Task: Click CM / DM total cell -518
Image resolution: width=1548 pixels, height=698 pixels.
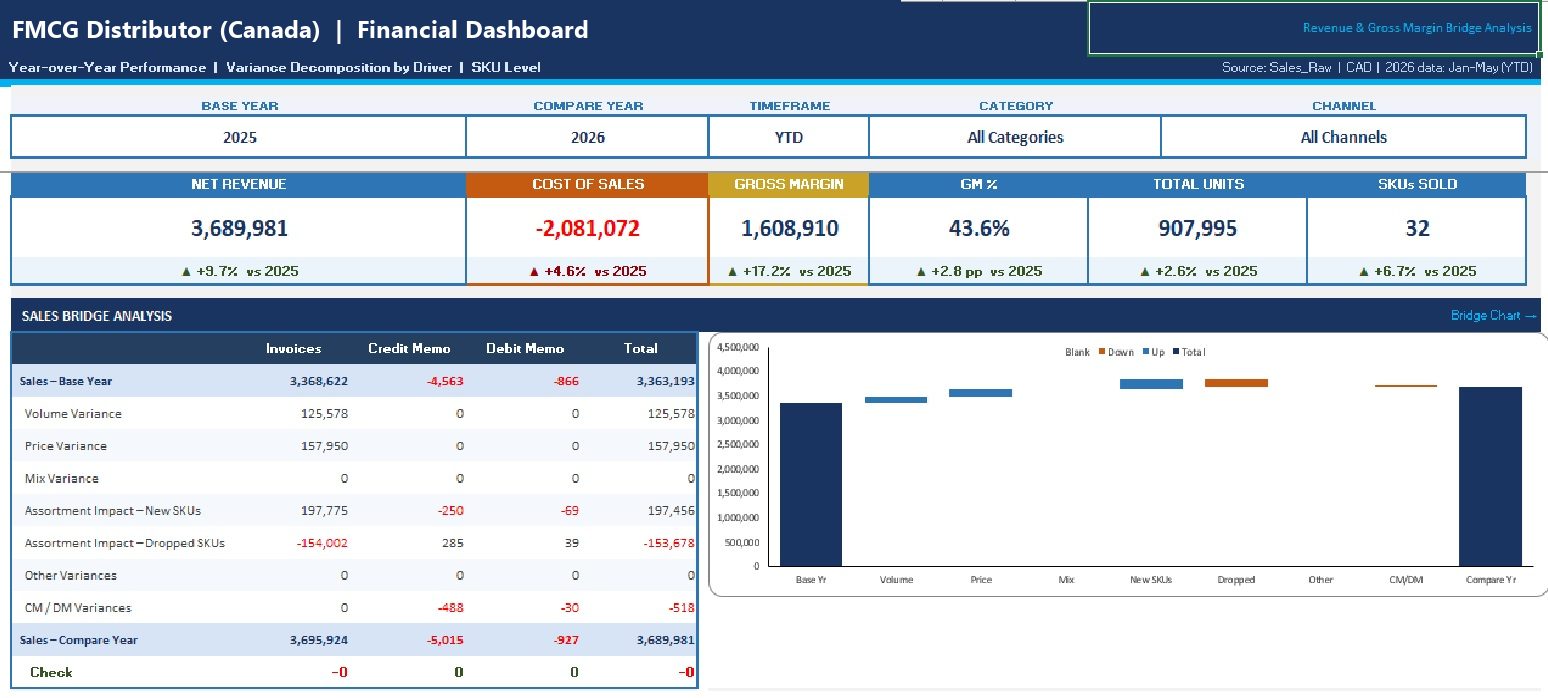Action: point(680,608)
